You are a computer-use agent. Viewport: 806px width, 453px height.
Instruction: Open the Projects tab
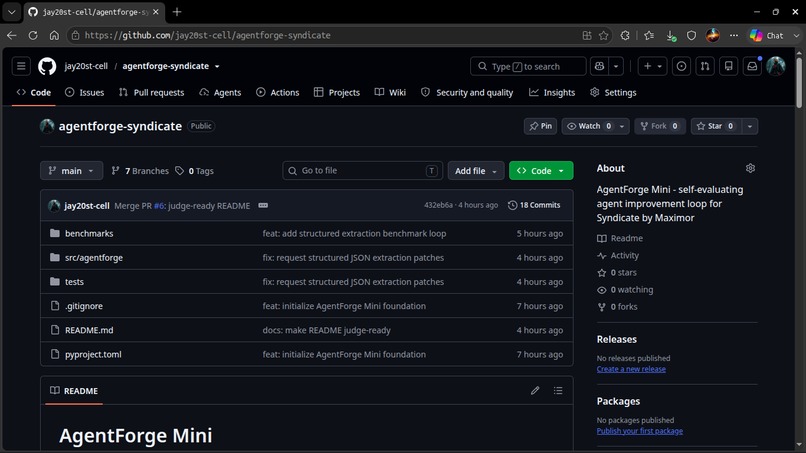point(337,93)
